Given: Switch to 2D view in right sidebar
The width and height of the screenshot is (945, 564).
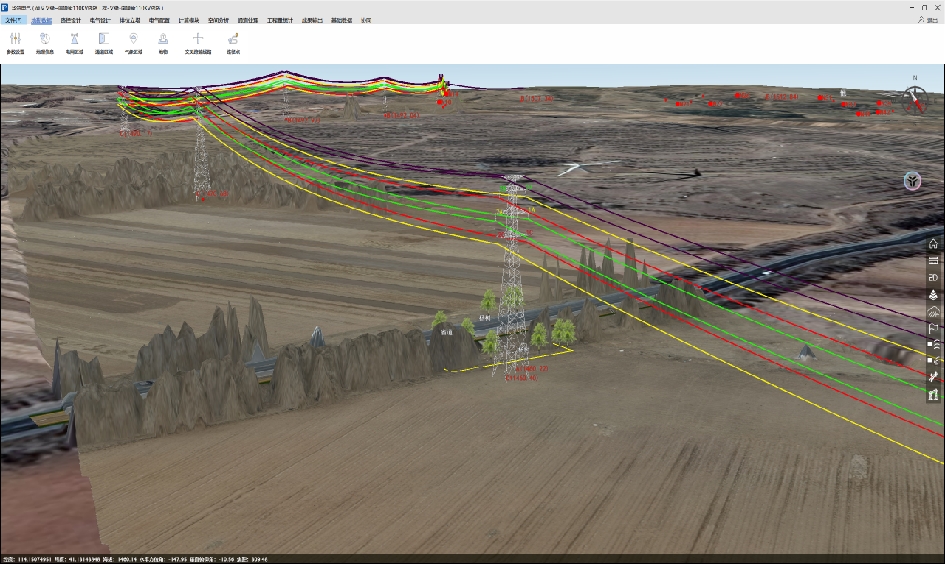Looking at the screenshot, I should coord(933,277).
